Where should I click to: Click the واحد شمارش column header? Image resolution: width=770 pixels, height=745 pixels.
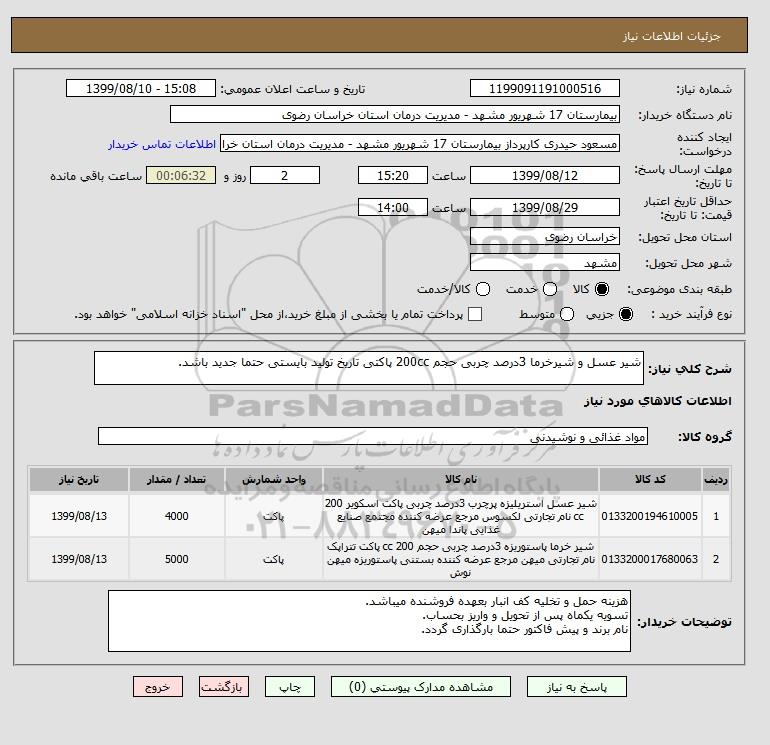pos(274,479)
